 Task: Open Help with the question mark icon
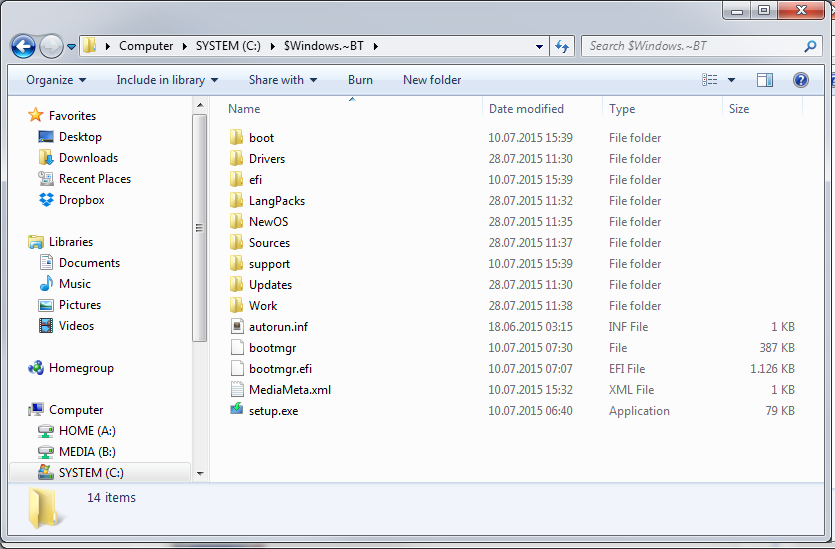click(x=800, y=80)
